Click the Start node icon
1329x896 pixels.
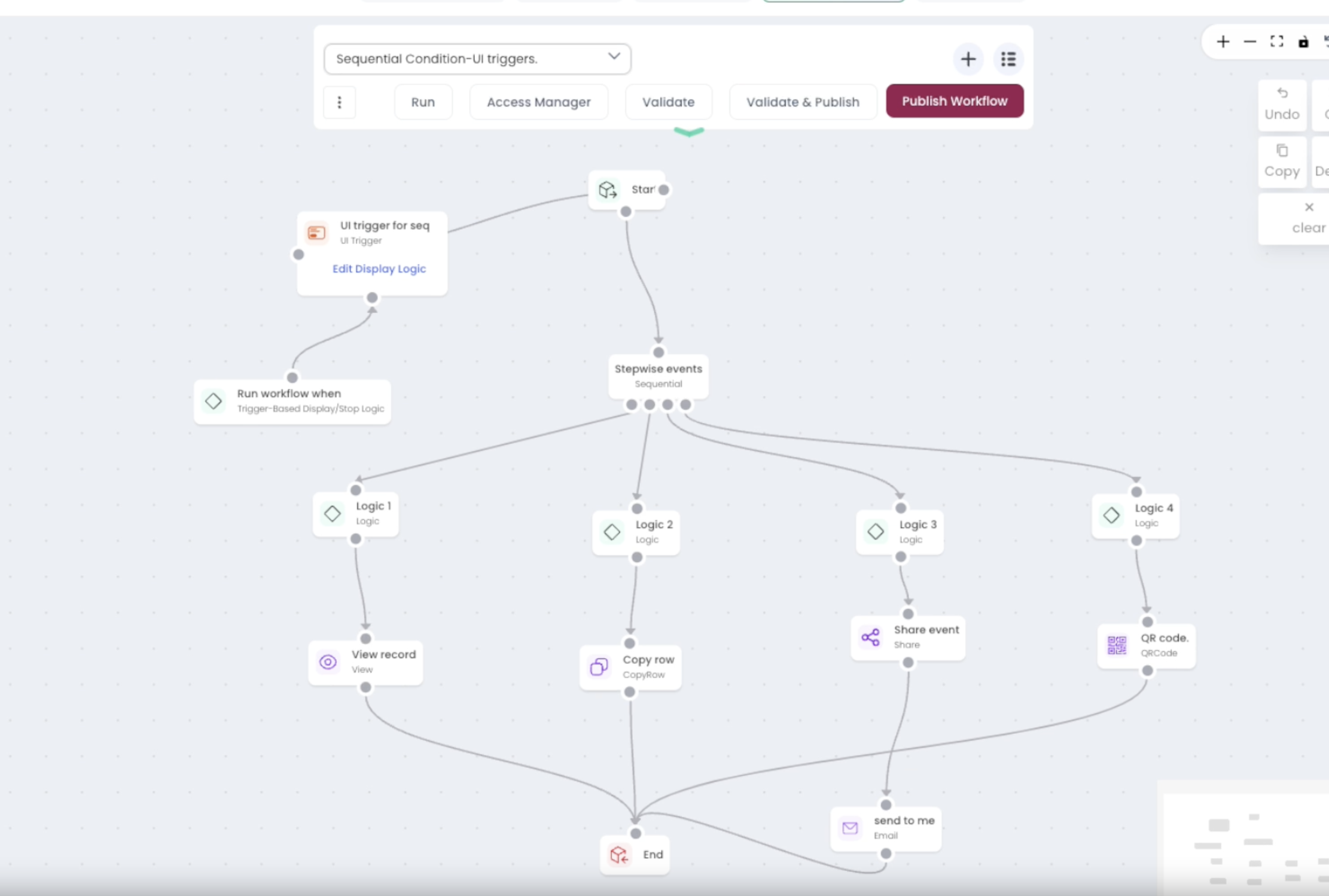tap(608, 190)
